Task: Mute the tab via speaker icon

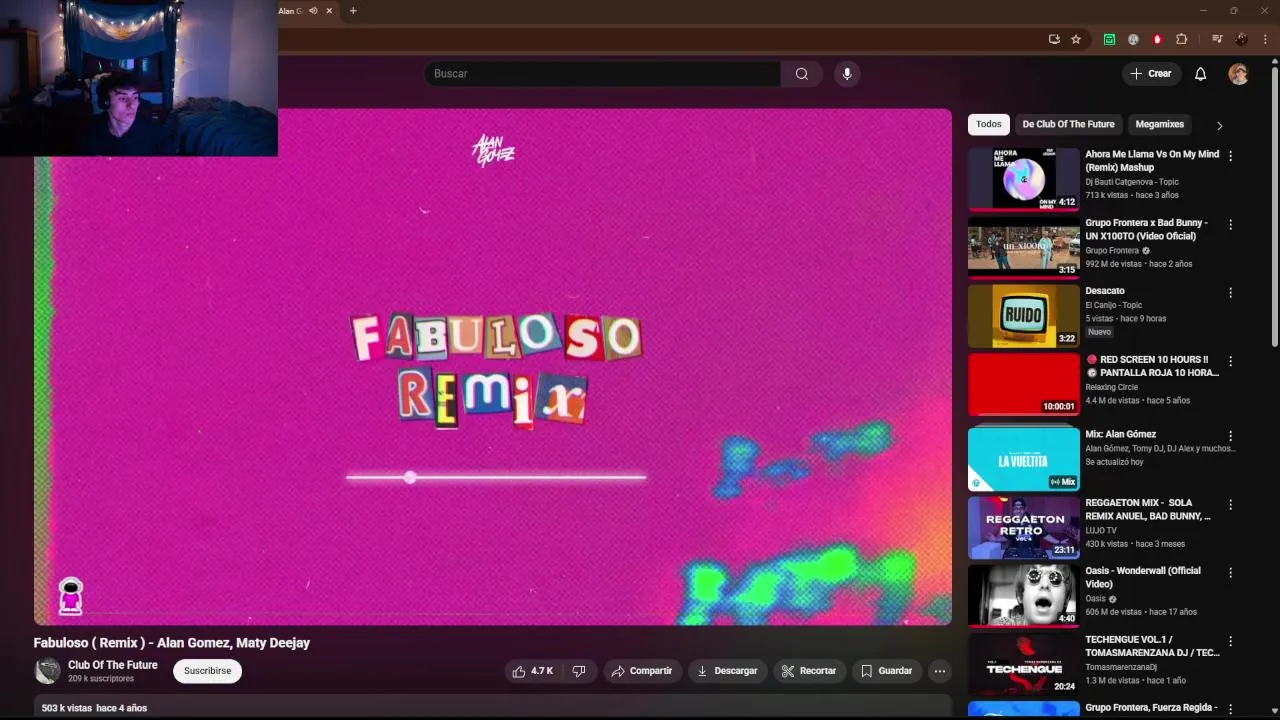Action: point(313,11)
